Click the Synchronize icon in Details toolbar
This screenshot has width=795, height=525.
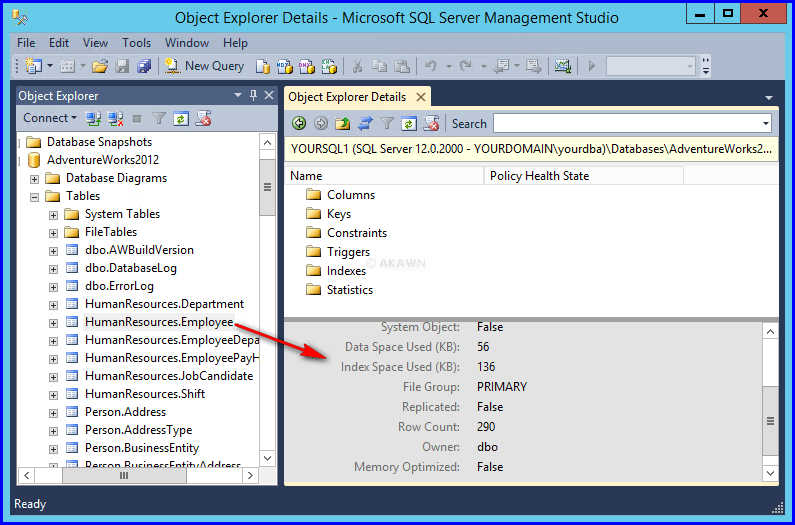click(365, 123)
